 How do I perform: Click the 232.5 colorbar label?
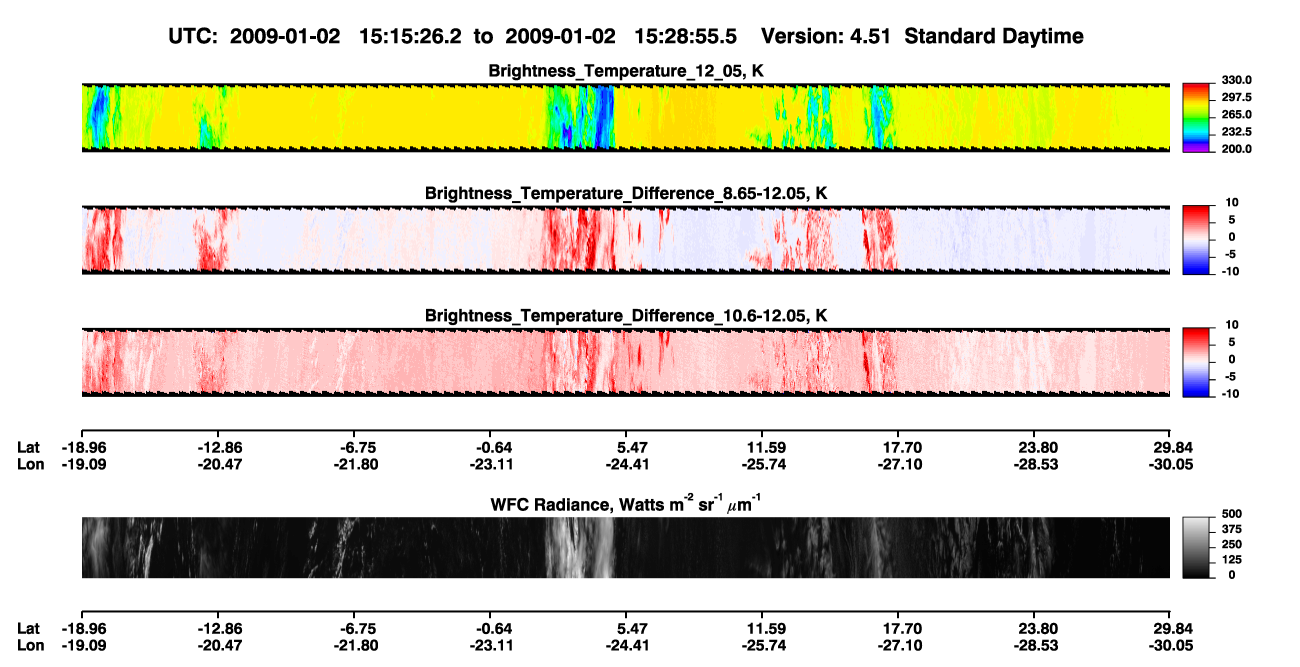tap(1237, 131)
